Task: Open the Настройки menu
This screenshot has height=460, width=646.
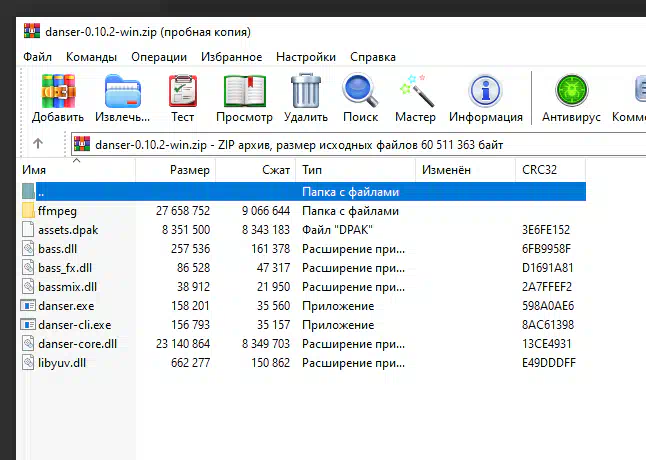Action: coord(306,57)
